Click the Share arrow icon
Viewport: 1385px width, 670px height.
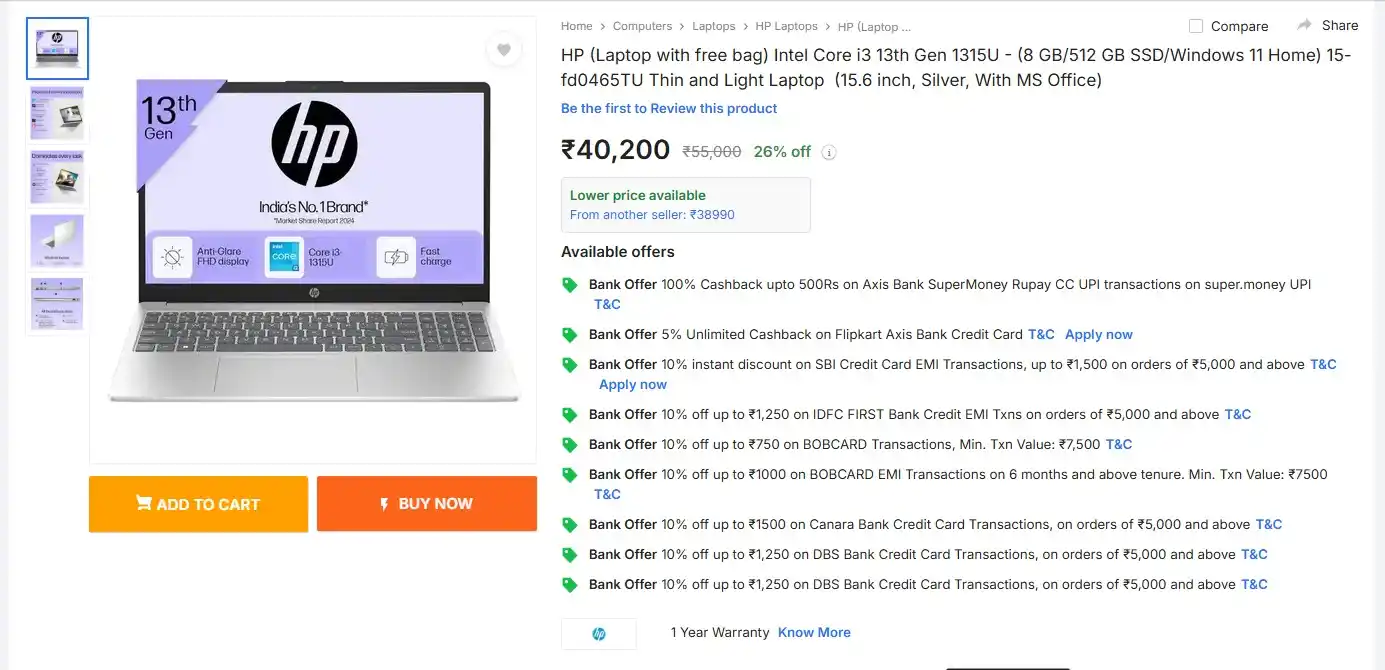(x=1304, y=25)
